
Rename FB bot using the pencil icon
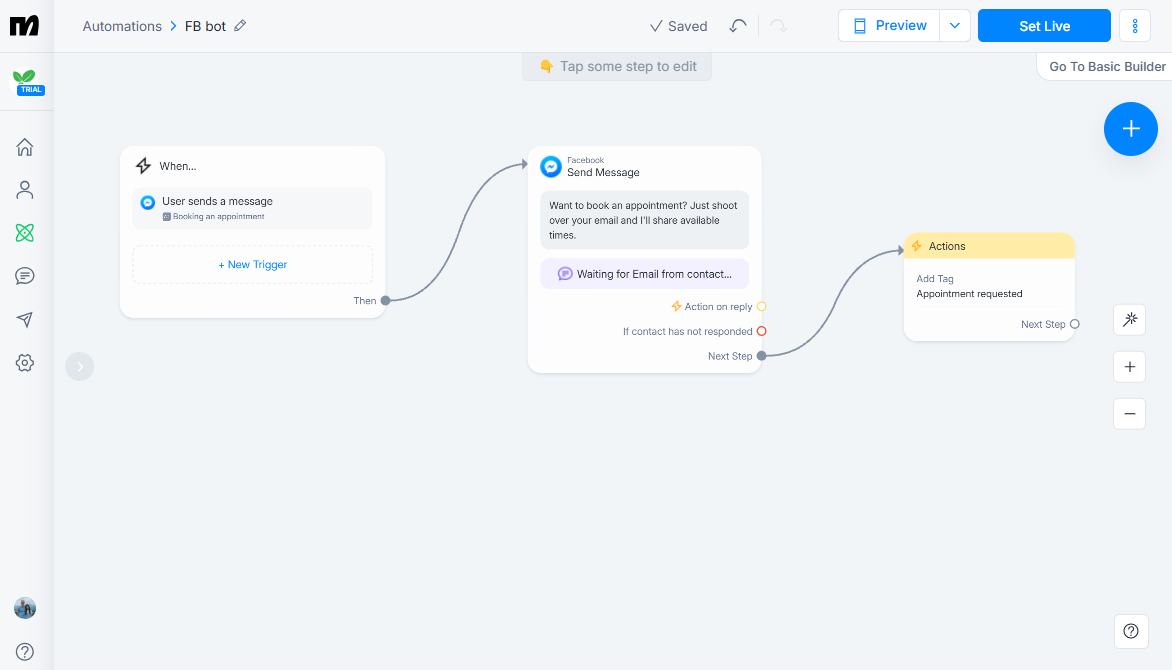pos(240,25)
